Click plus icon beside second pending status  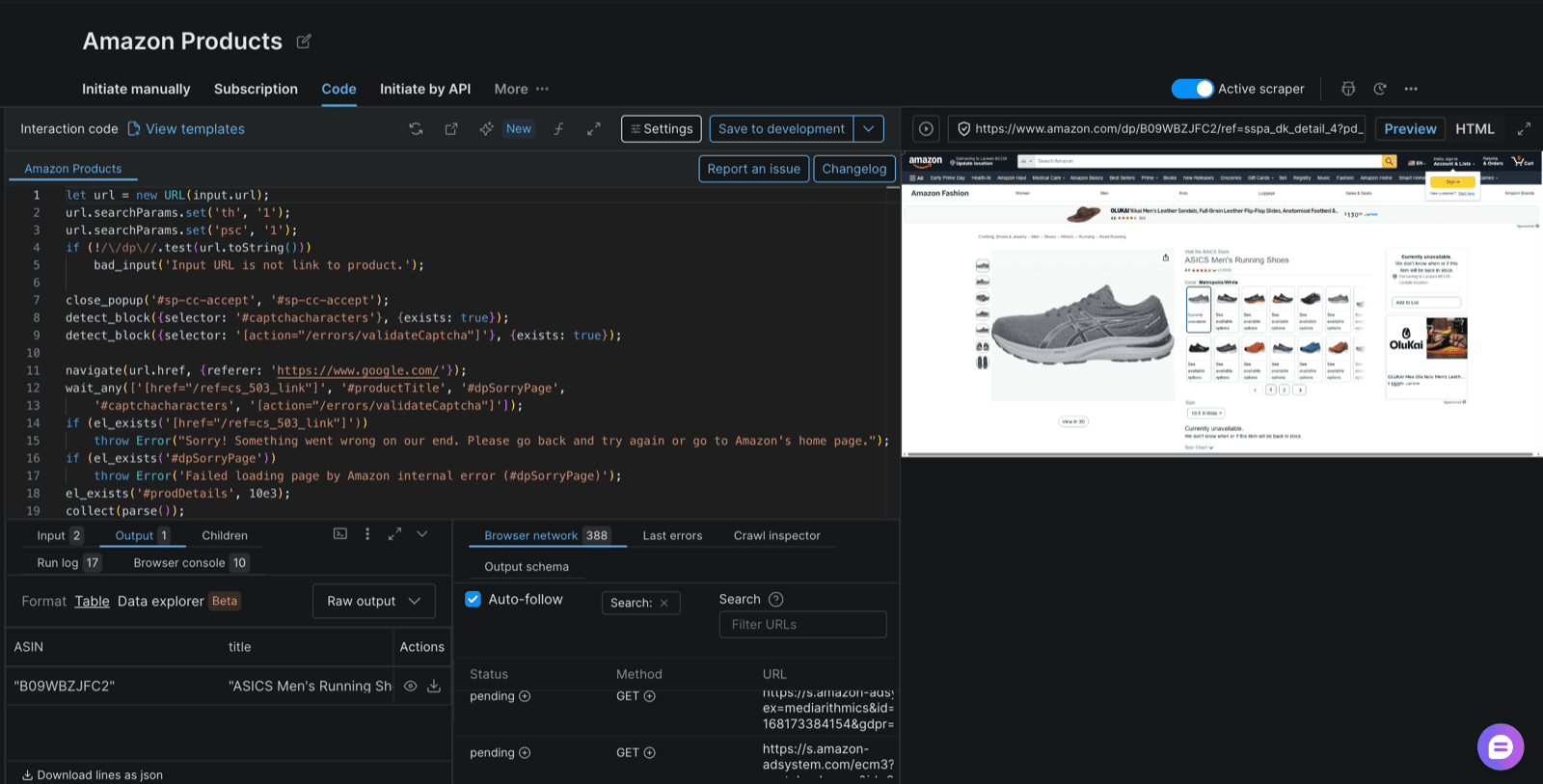(x=525, y=753)
